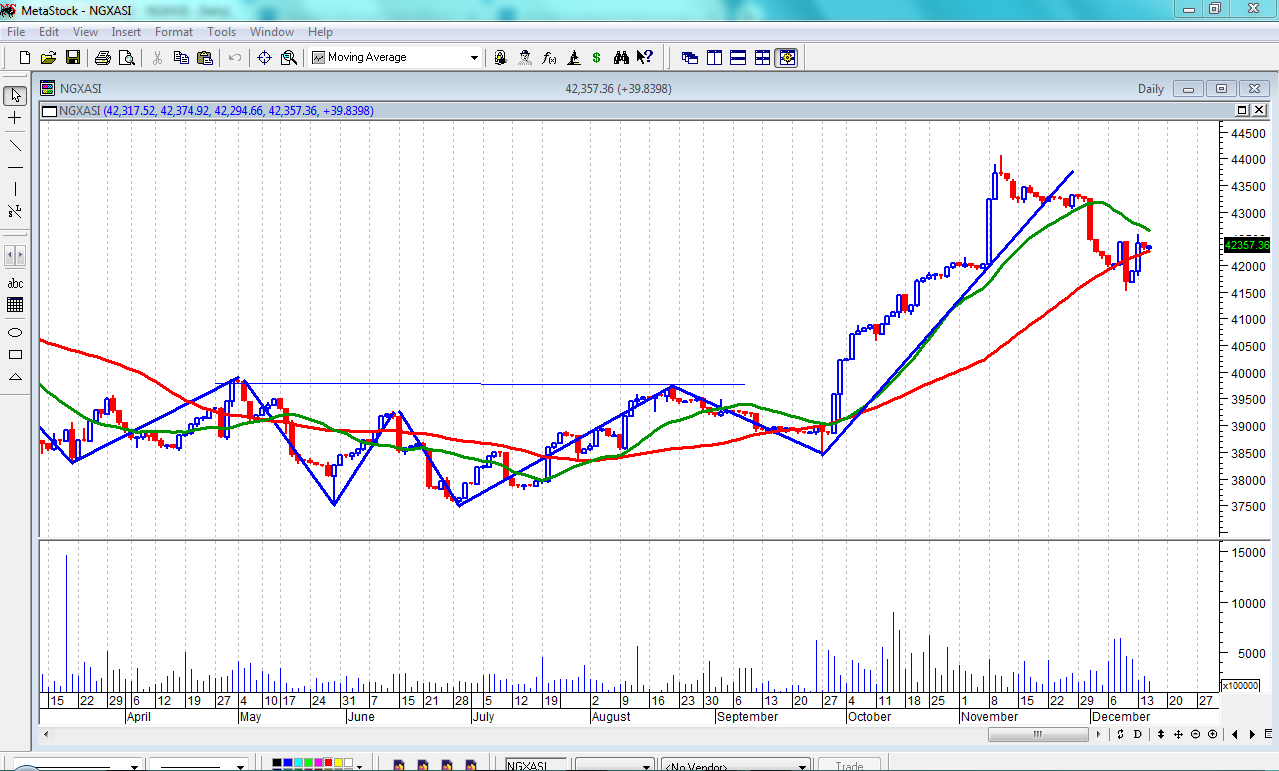Select the vertical line tool
This screenshot has width=1279, height=771.
coord(15,190)
